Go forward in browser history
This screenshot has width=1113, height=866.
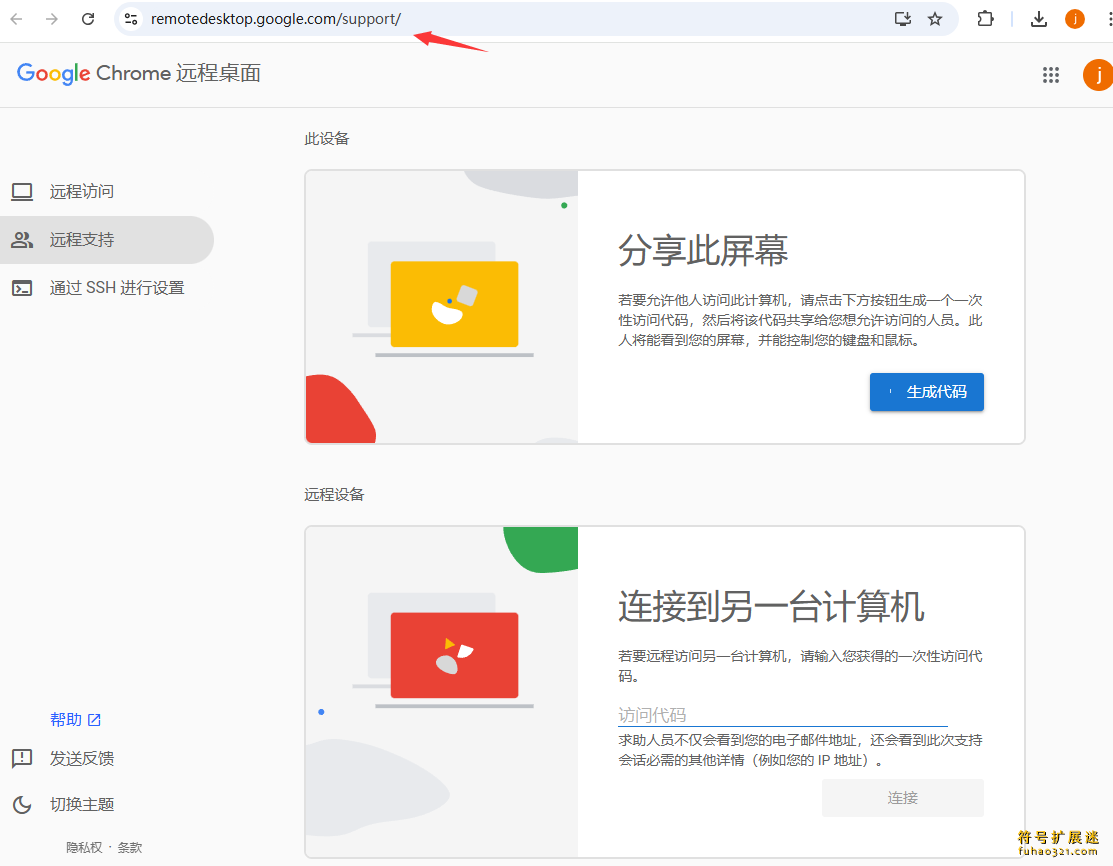point(52,19)
